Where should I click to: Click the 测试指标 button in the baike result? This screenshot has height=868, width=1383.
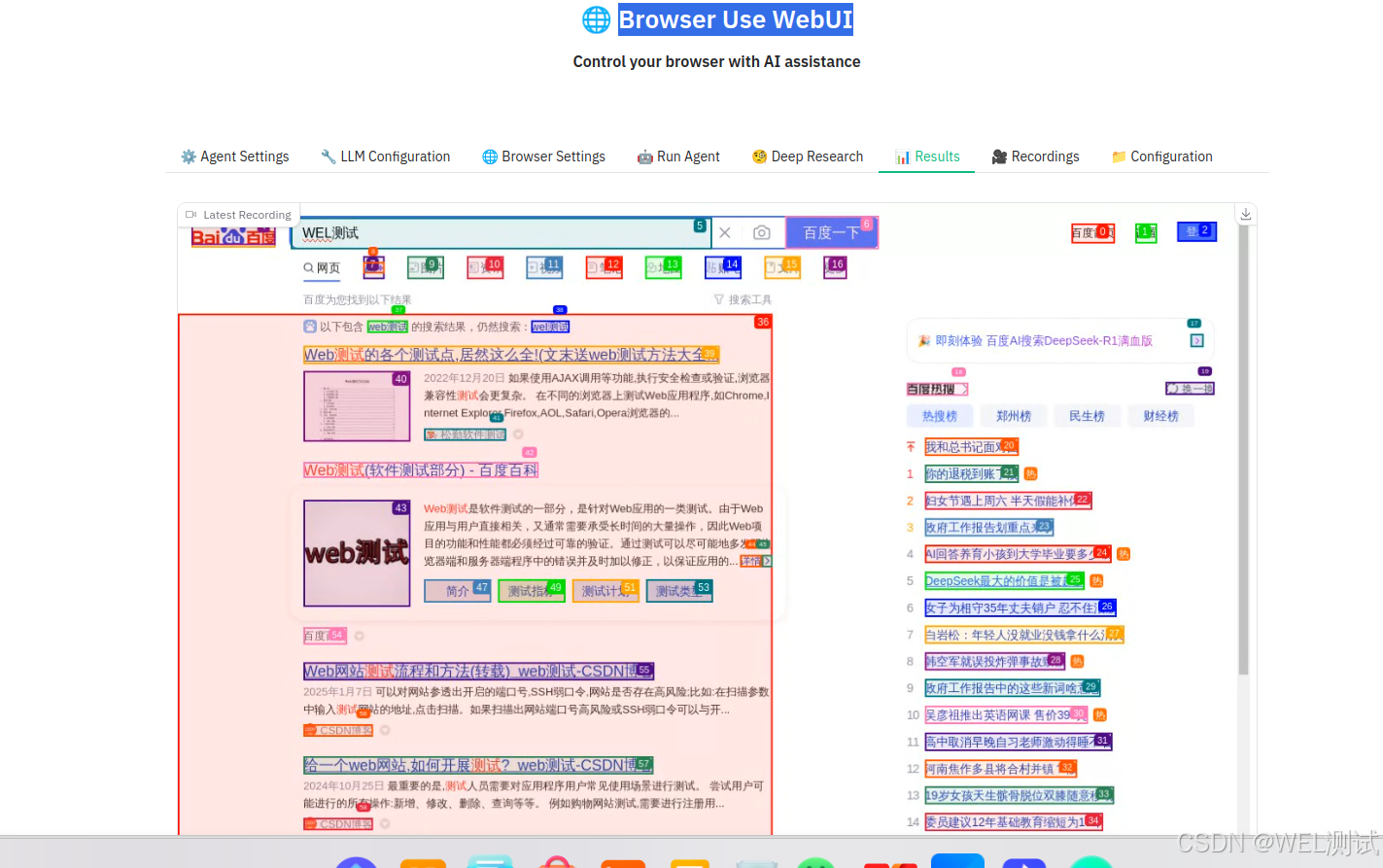tap(531, 591)
